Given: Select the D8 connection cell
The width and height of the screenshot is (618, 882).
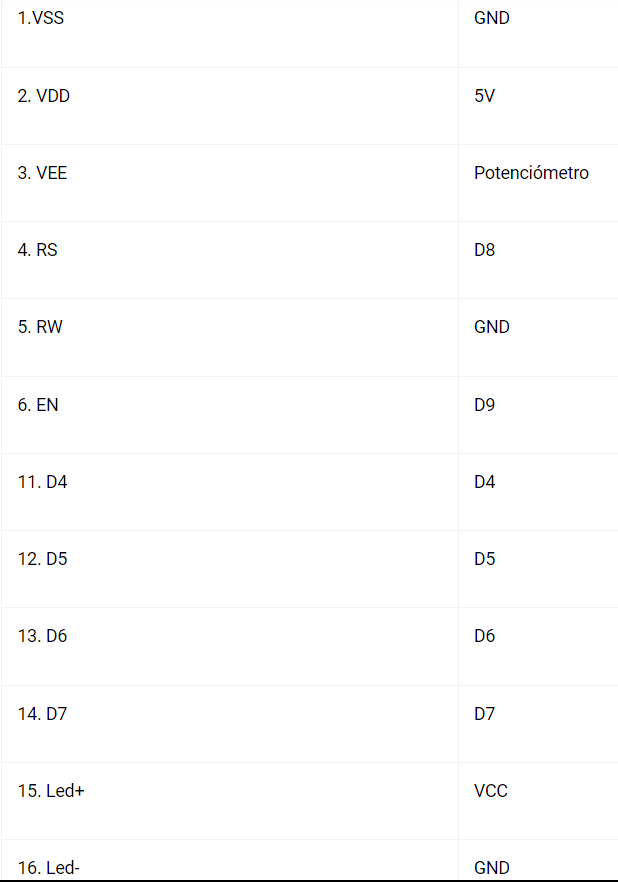Looking at the screenshot, I should point(485,250).
